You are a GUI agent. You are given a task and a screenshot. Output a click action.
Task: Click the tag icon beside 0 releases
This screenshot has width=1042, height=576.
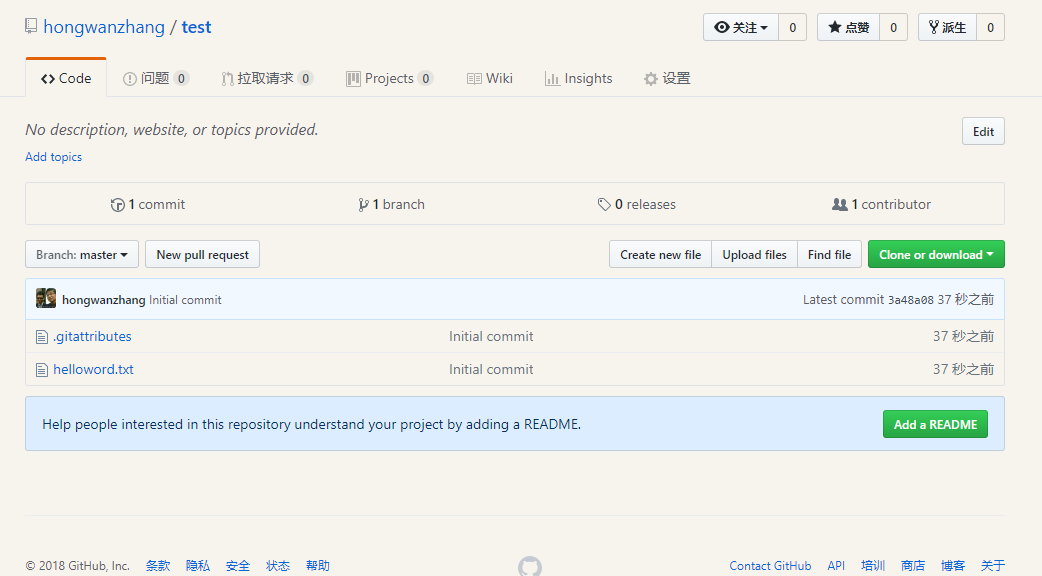[x=604, y=205]
